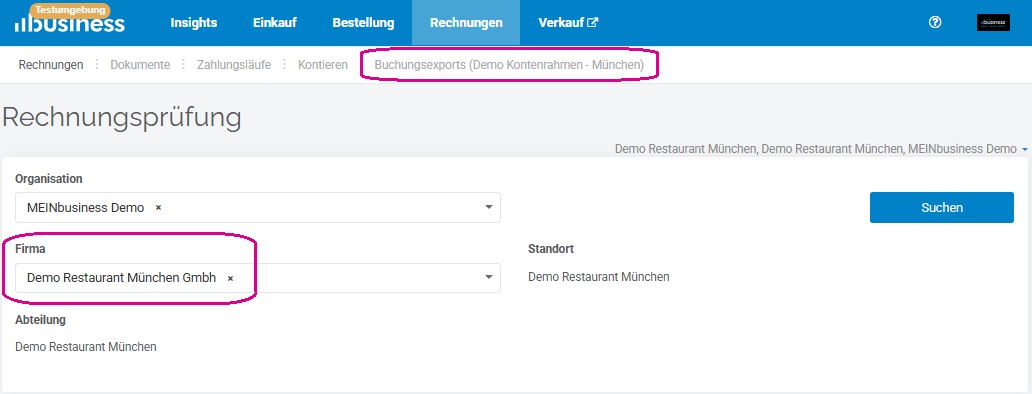Open the Einkauf menu
The width and height of the screenshot is (1032, 394).
point(274,23)
